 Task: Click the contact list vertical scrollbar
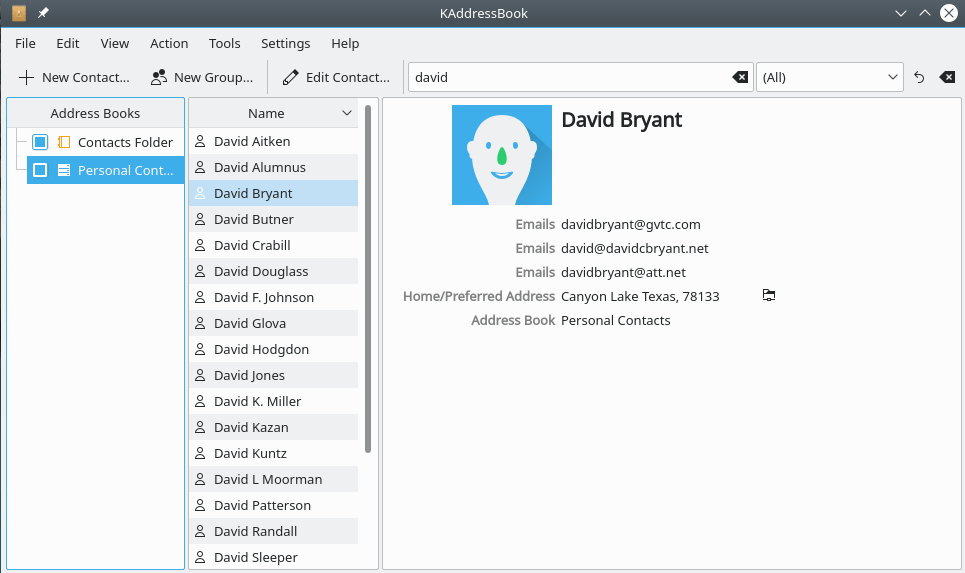point(368,279)
